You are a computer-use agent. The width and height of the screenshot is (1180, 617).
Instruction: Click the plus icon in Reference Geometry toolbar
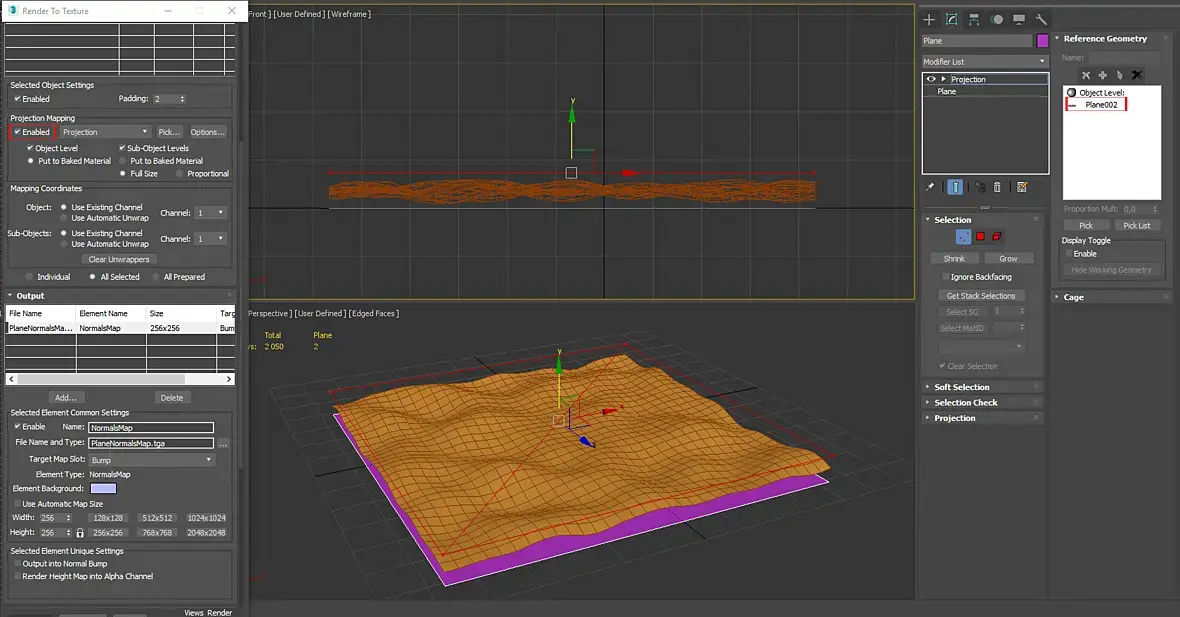[x=1102, y=75]
